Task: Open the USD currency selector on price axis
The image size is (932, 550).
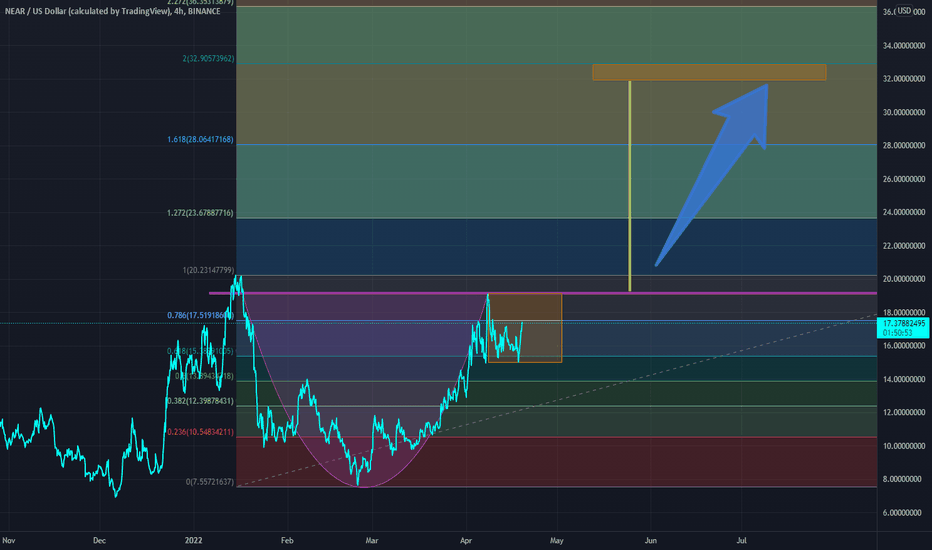Action: [x=904, y=11]
